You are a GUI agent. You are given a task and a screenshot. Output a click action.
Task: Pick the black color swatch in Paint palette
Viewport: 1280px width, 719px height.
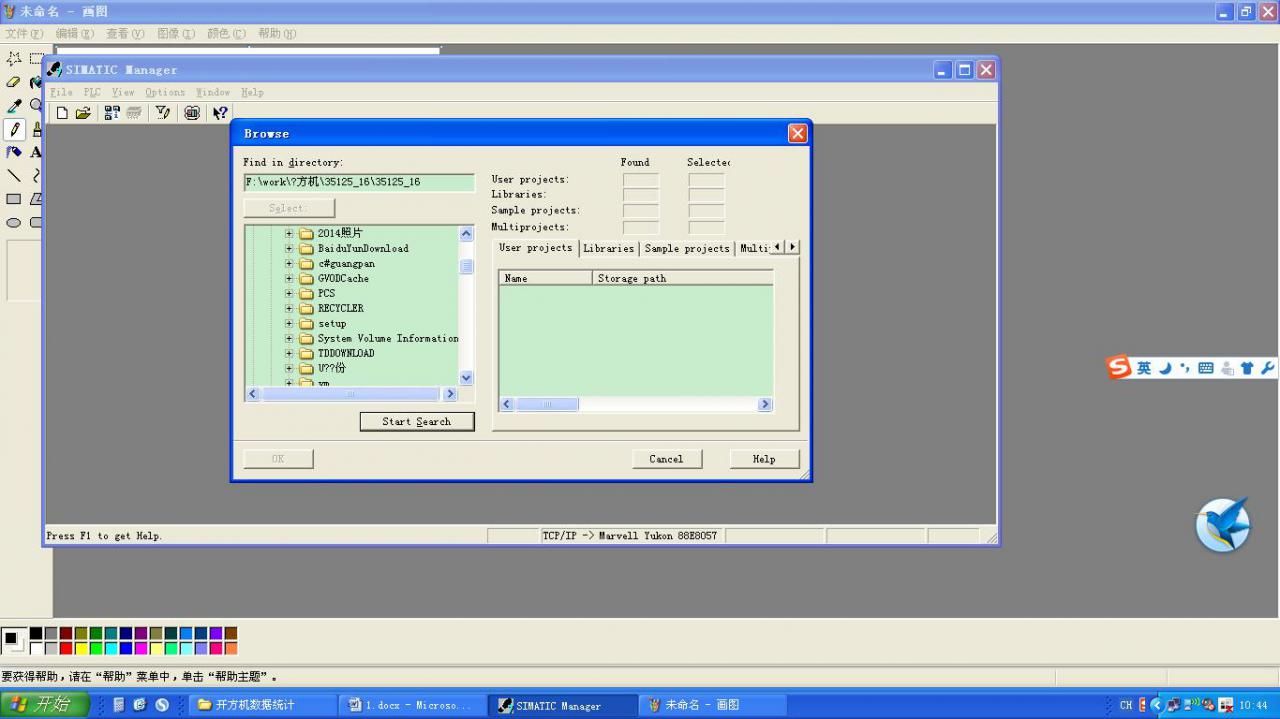[36, 634]
